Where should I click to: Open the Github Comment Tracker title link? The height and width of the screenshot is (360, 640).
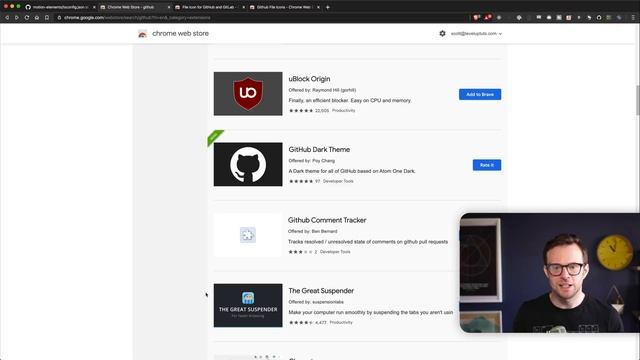pos(327,220)
